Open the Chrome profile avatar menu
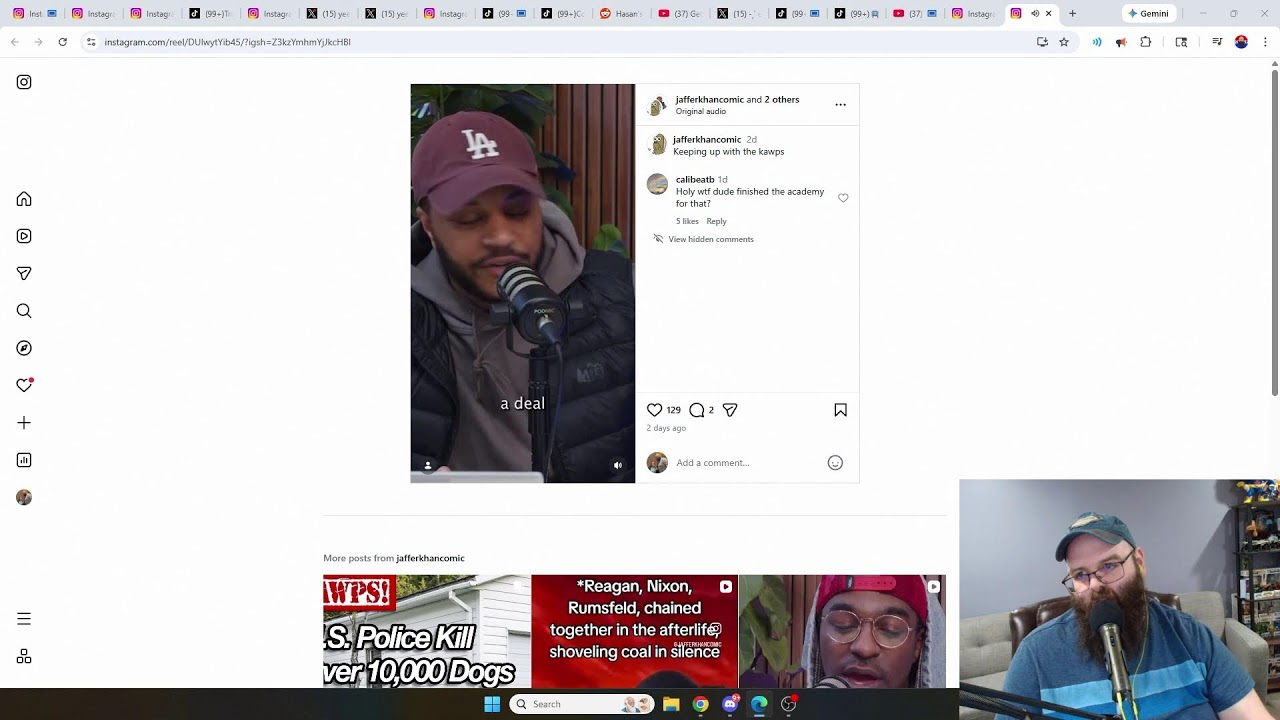This screenshot has width=1280, height=720. tap(1241, 42)
